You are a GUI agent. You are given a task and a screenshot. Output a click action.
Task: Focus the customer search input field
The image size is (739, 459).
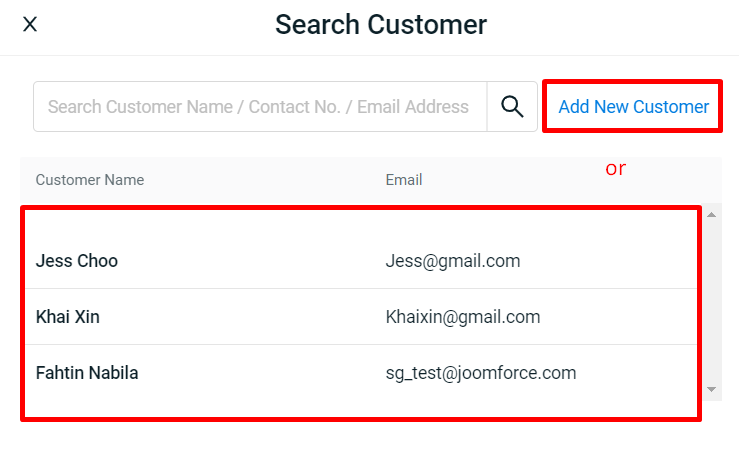pos(258,107)
